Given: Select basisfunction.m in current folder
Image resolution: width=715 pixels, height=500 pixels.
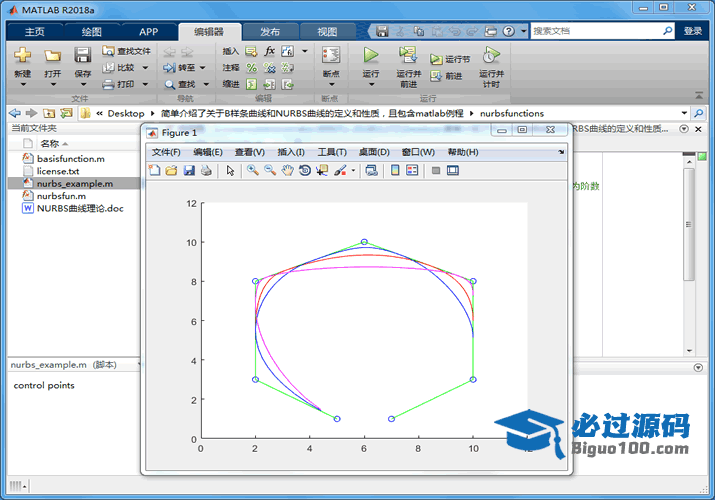Looking at the screenshot, I should coord(71,159).
